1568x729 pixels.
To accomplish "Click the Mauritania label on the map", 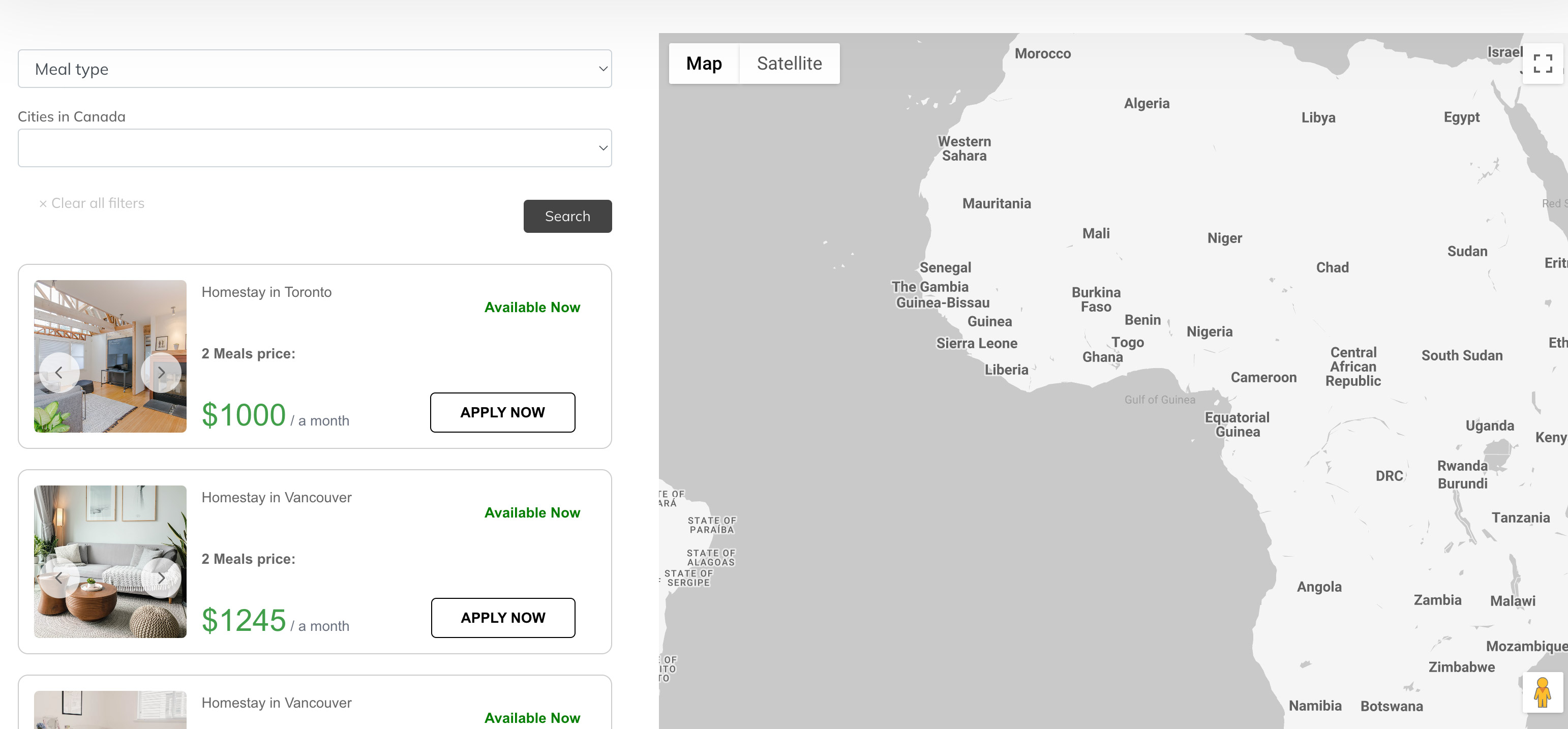I will (997, 204).
